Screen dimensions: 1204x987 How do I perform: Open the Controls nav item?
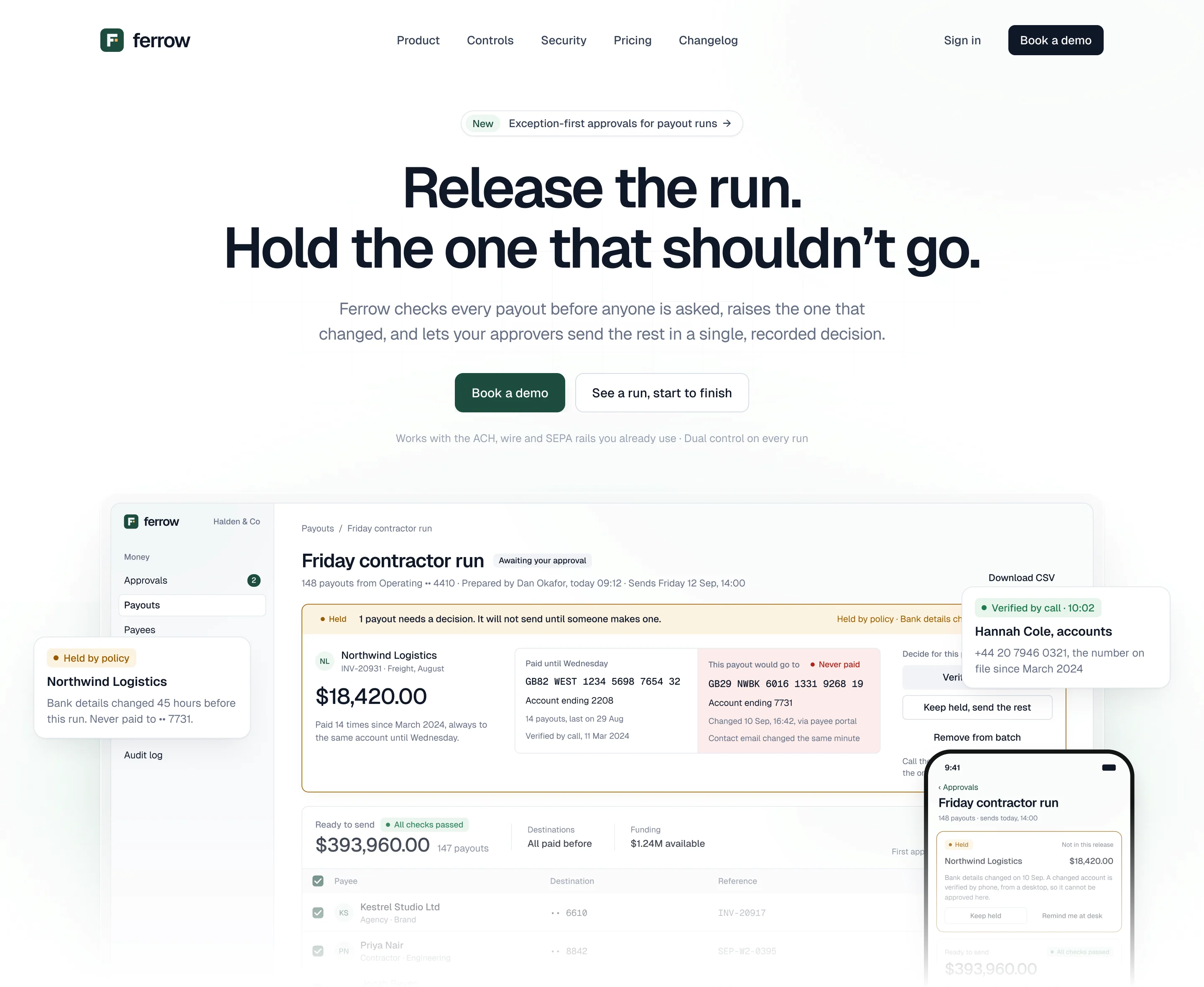point(490,41)
